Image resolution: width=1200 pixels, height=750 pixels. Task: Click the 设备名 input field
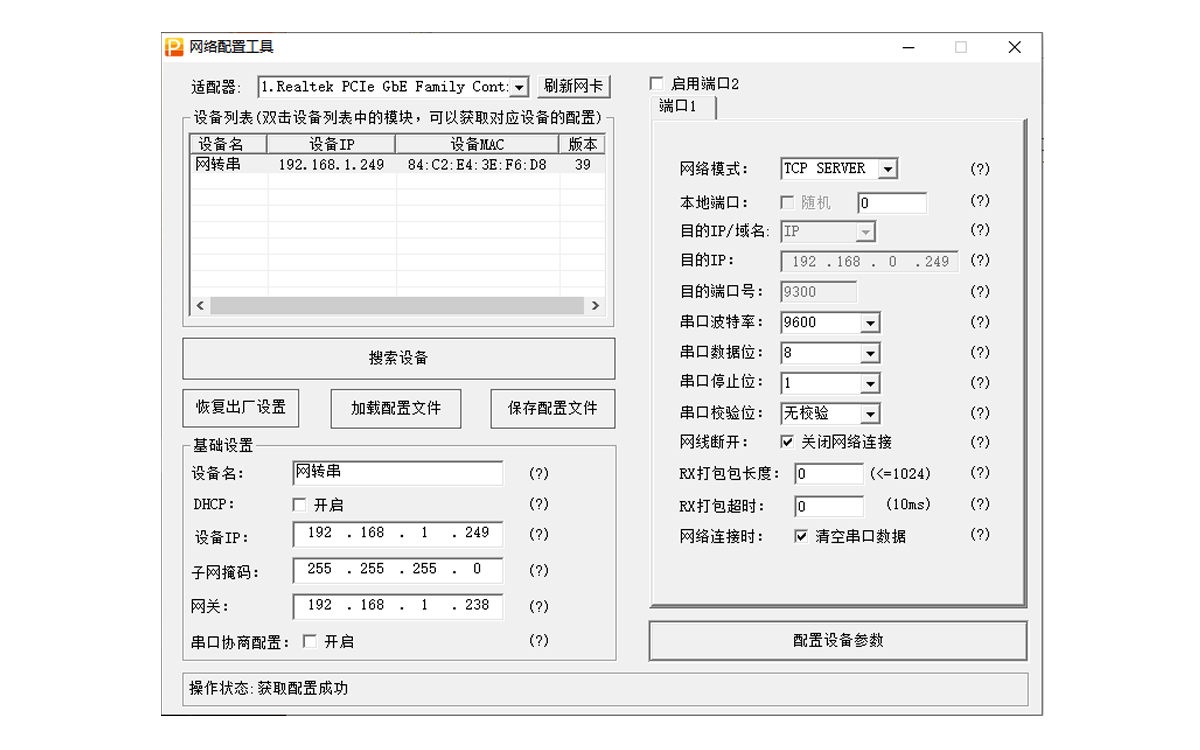coord(398,473)
